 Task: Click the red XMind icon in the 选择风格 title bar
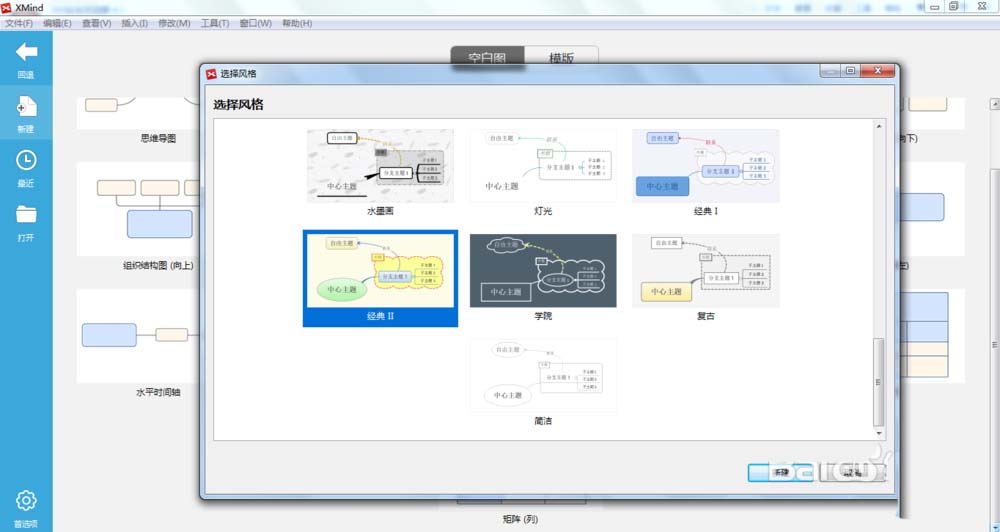pyautogui.click(x=211, y=74)
